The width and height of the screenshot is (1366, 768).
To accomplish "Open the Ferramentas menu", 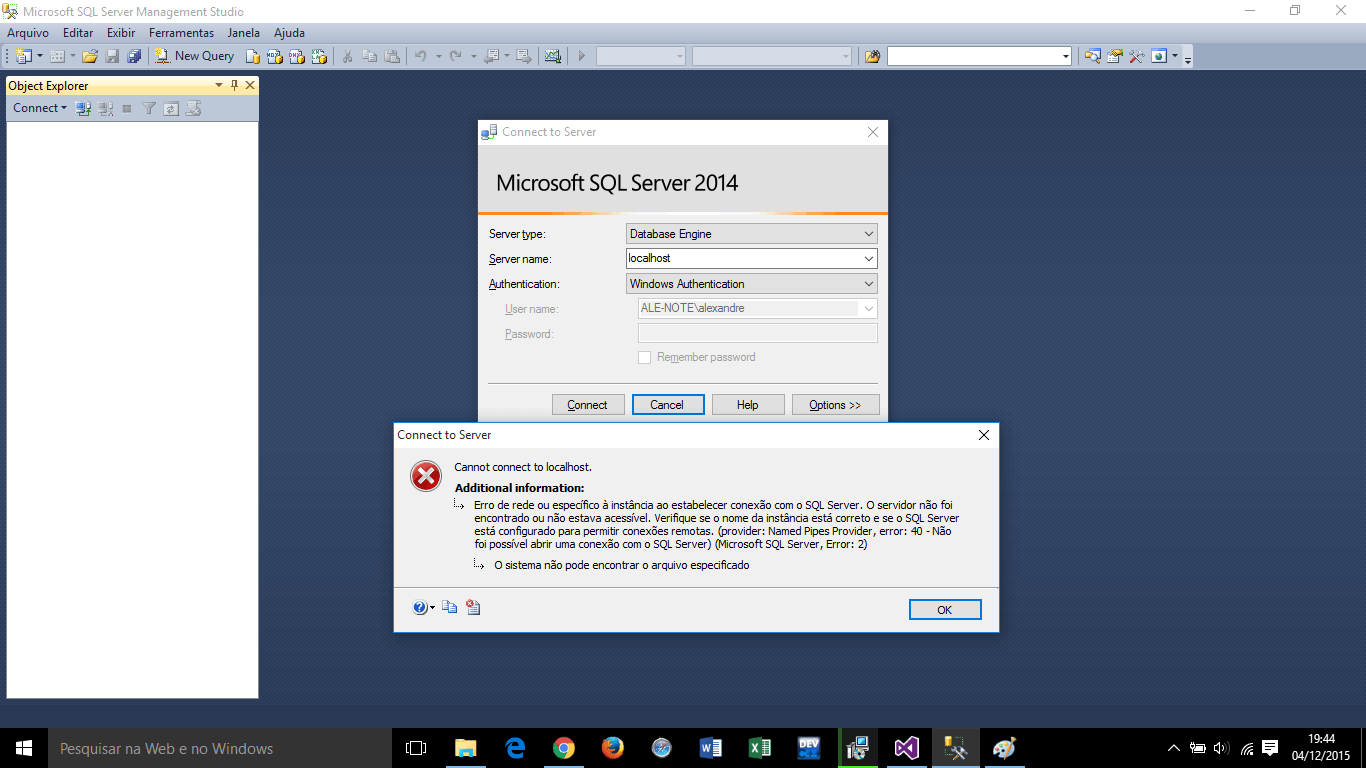I will click(181, 33).
